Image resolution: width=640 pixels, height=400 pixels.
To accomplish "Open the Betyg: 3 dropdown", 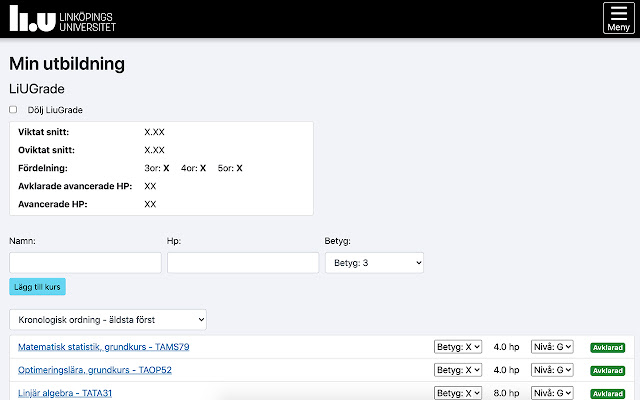I will (374, 262).
